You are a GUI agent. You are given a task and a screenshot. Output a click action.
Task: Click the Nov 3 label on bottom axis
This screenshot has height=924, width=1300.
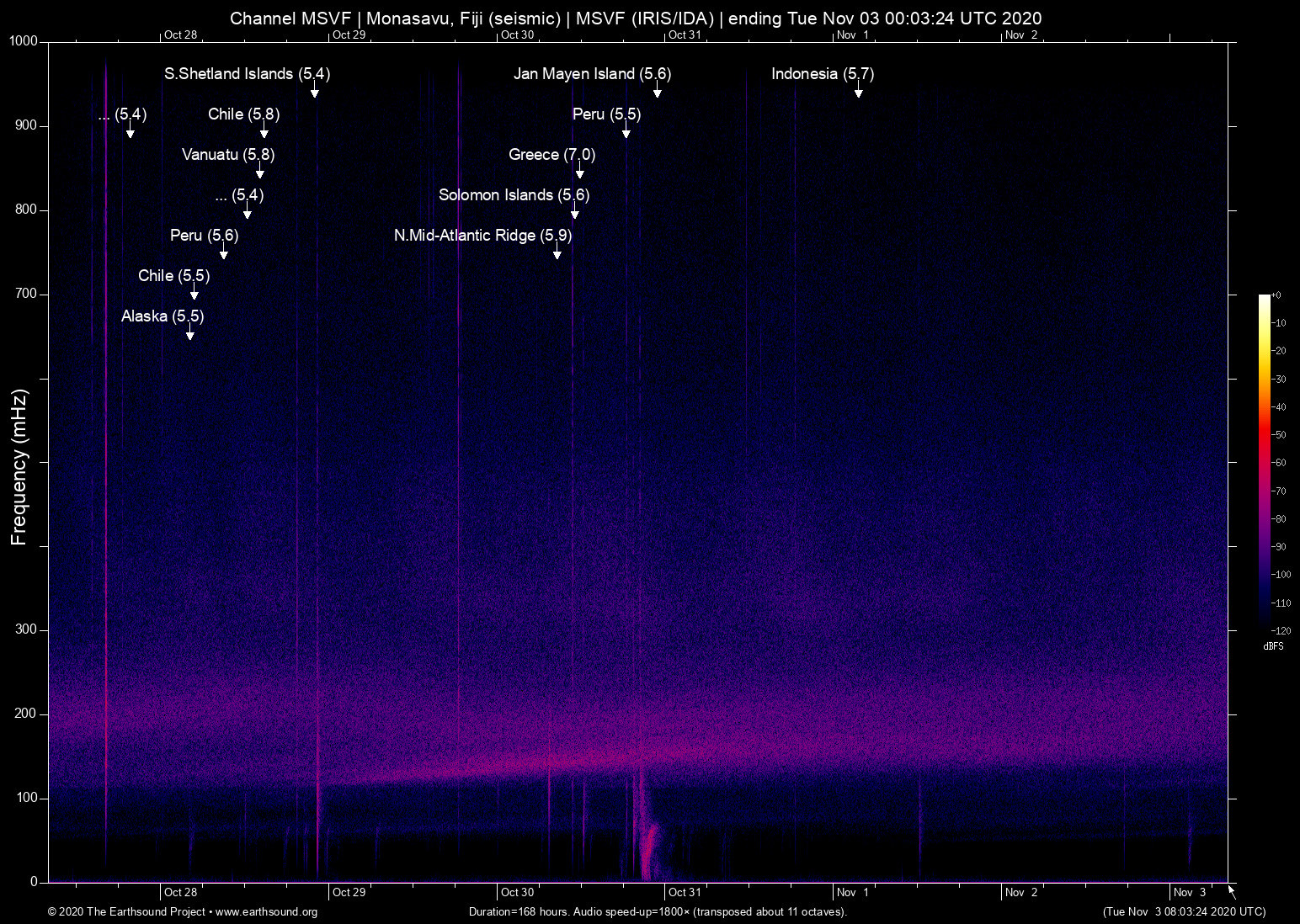(x=1190, y=893)
